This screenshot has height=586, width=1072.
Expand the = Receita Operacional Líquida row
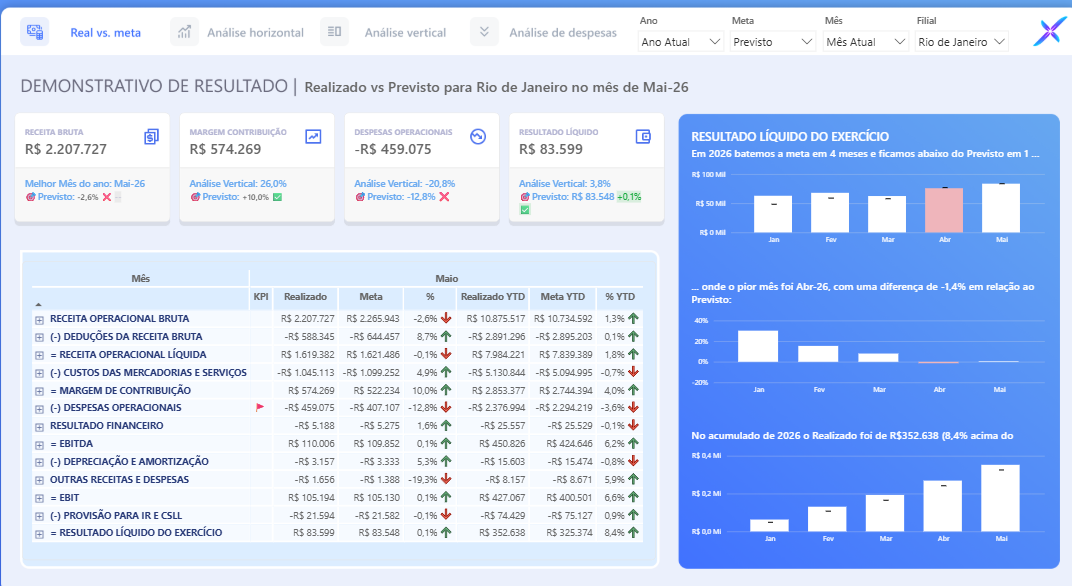[x=39, y=355]
